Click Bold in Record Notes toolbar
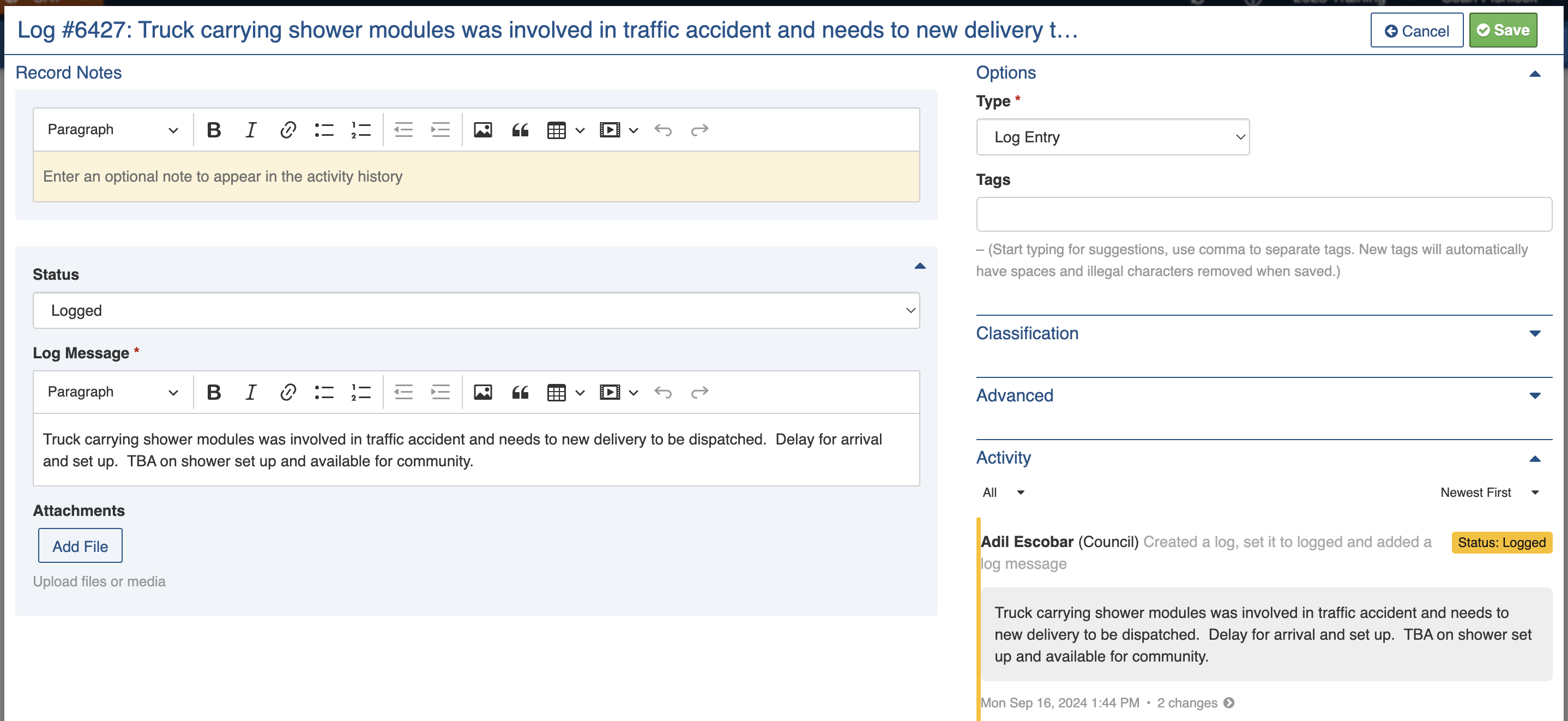 pos(214,130)
